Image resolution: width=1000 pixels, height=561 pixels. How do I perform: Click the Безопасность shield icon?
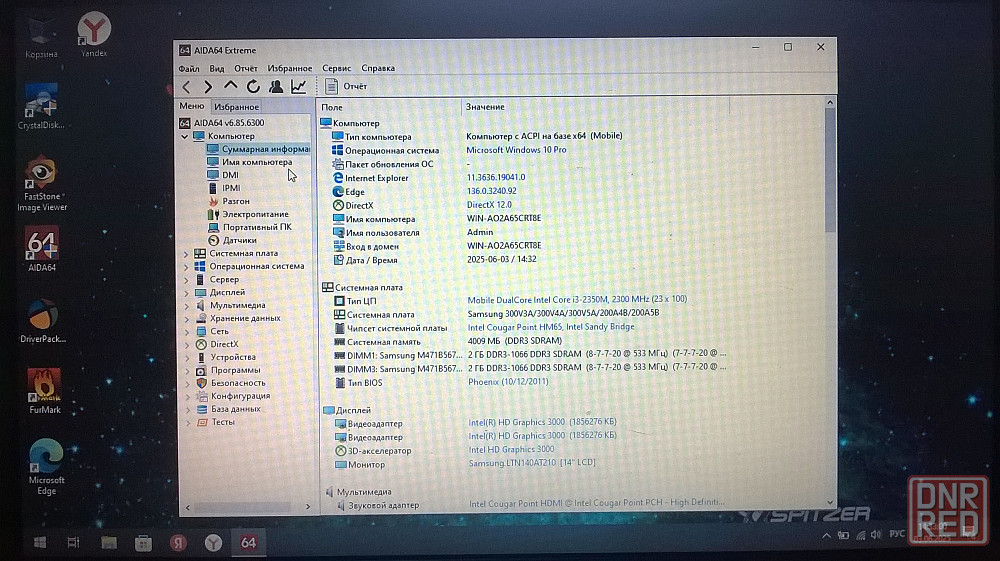[x=202, y=383]
